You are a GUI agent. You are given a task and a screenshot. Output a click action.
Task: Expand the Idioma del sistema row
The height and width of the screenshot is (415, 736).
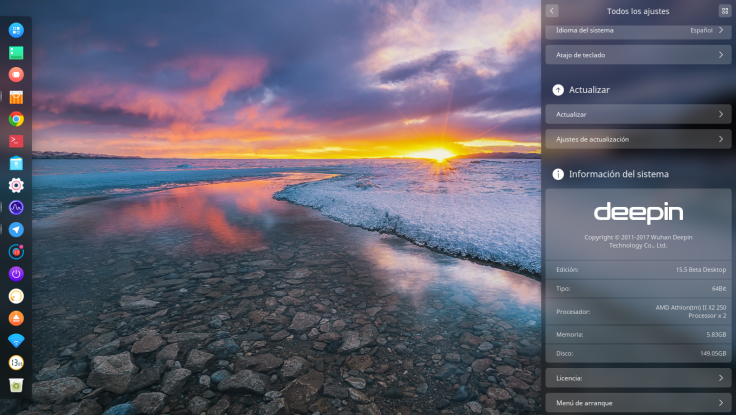[x=638, y=30]
